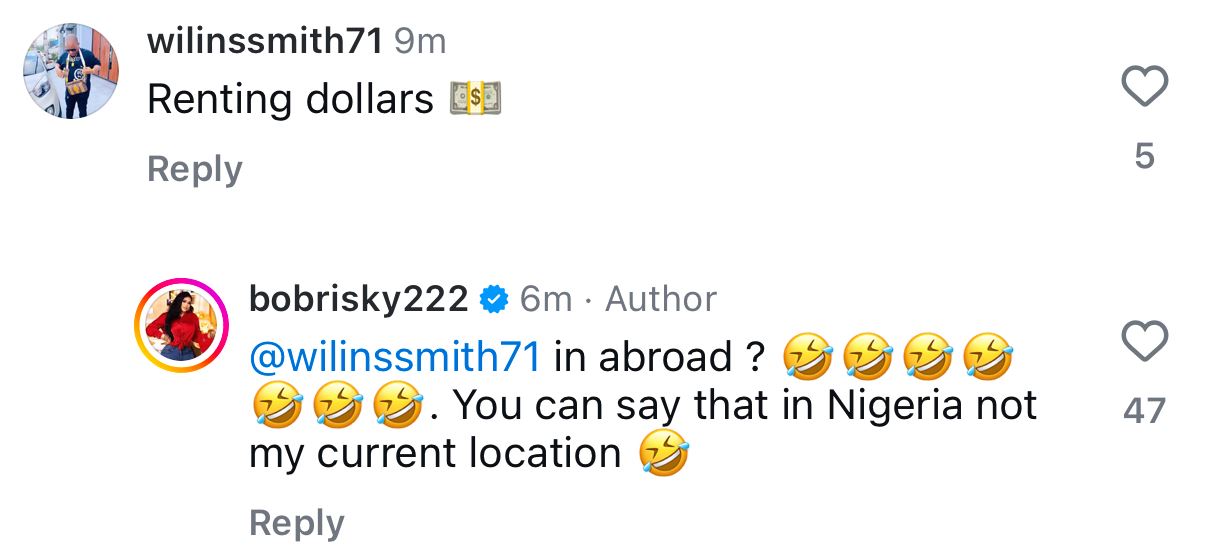Like bobrisky222's reply with the heart icon
The height and width of the screenshot is (558, 1208).
[x=1145, y=341]
